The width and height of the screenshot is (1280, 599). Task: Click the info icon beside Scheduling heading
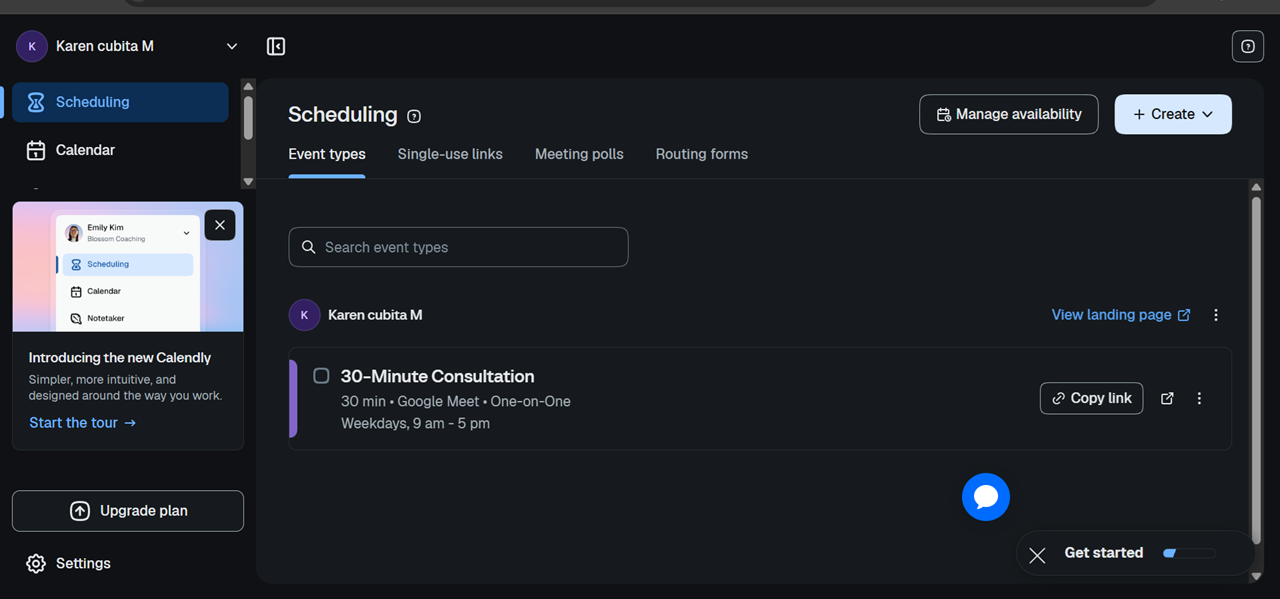[414, 116]
